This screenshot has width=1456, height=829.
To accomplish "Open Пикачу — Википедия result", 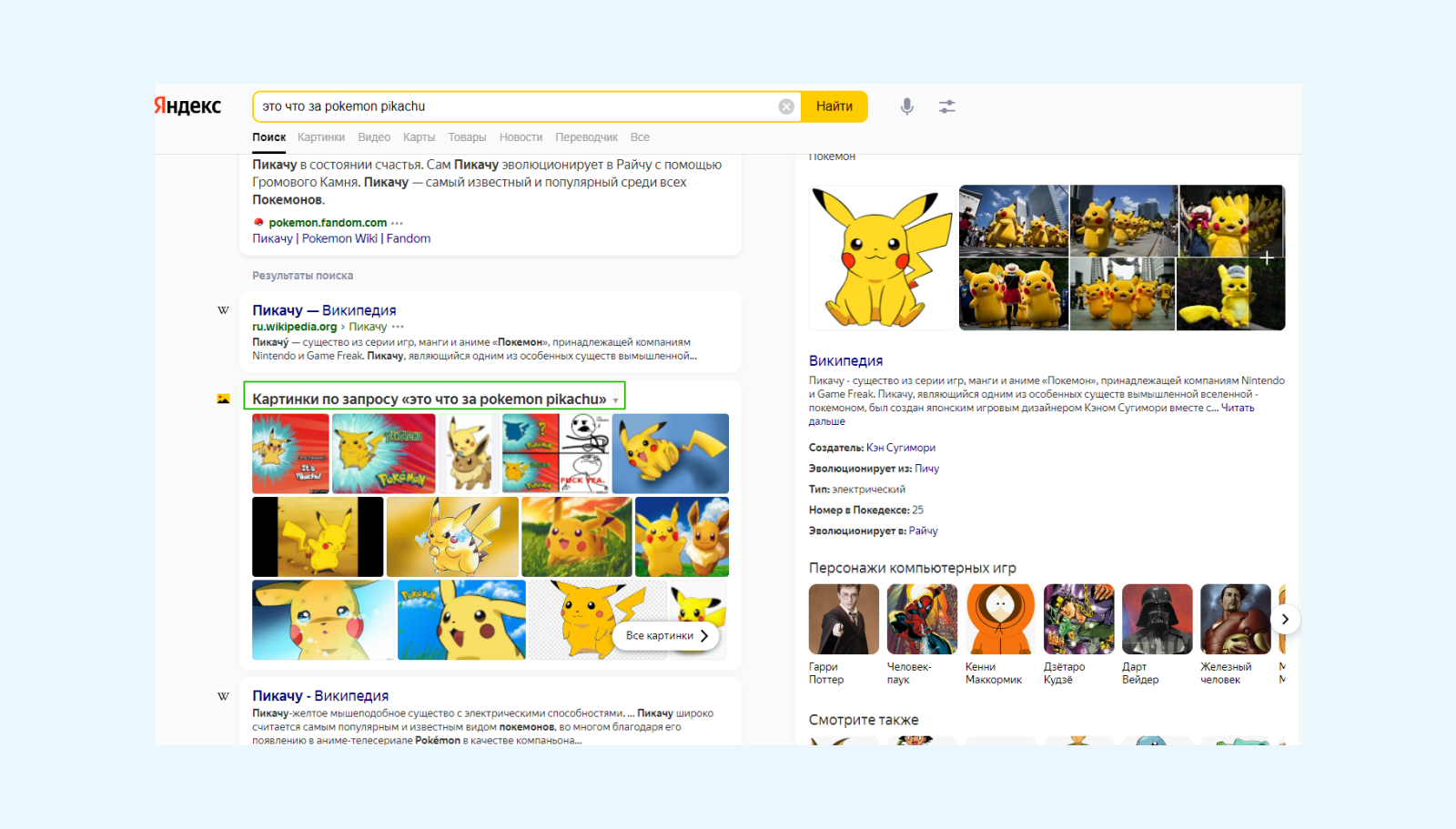I will [x=324, y=310].
